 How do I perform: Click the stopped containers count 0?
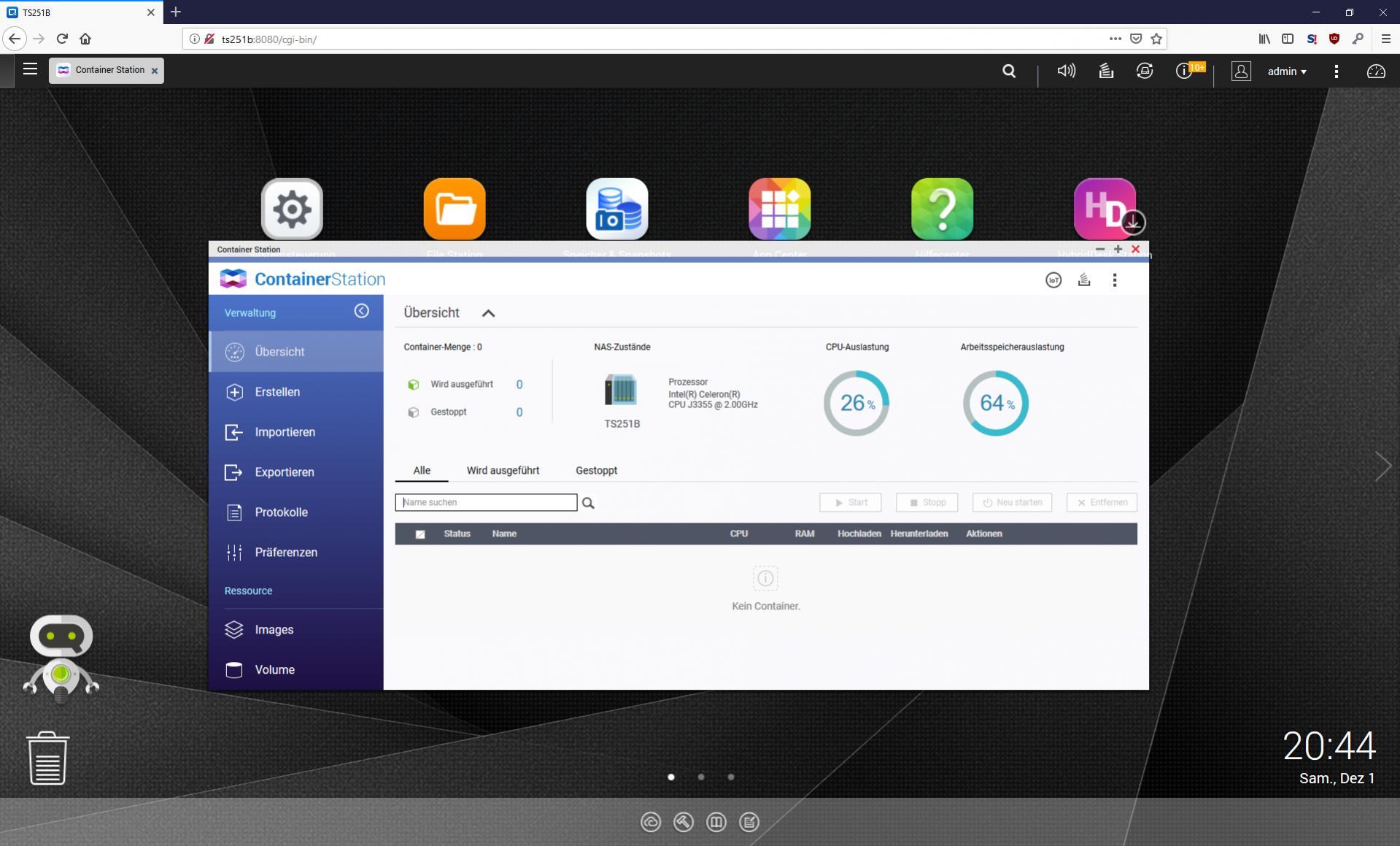click(519, 412)
